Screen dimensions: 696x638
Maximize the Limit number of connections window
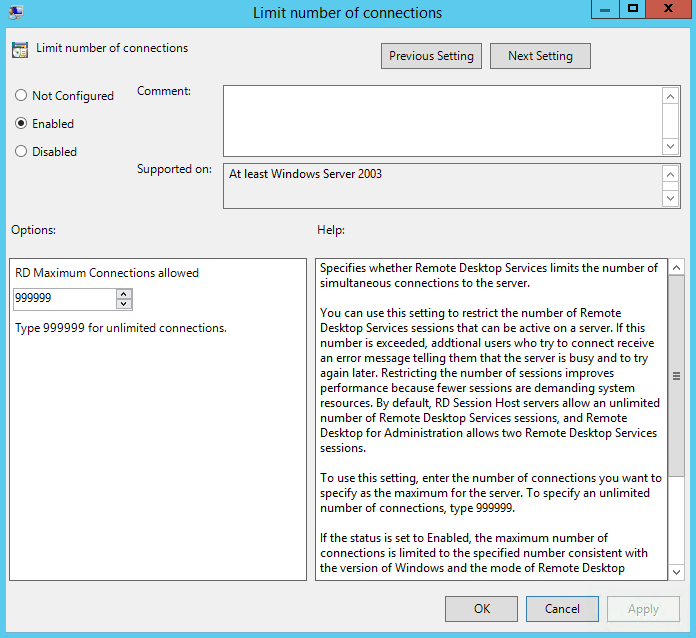click(x=632, y=10)
